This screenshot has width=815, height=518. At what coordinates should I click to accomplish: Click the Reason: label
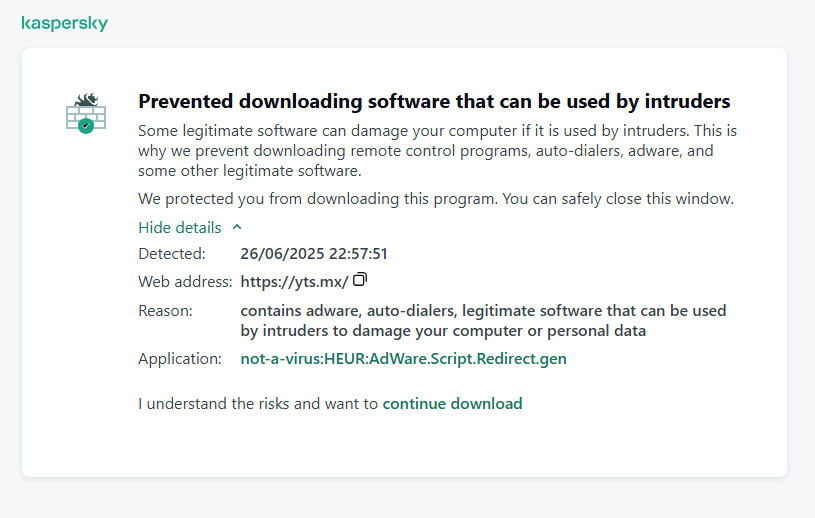click(165, 311)
